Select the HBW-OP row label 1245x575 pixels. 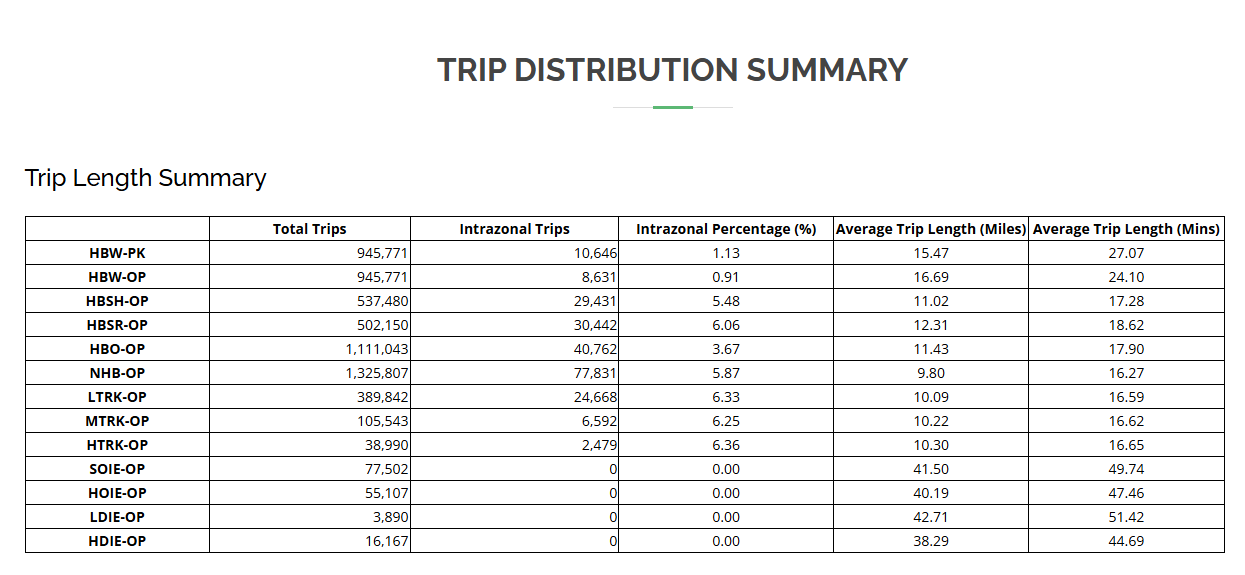(x=117, y=277)
